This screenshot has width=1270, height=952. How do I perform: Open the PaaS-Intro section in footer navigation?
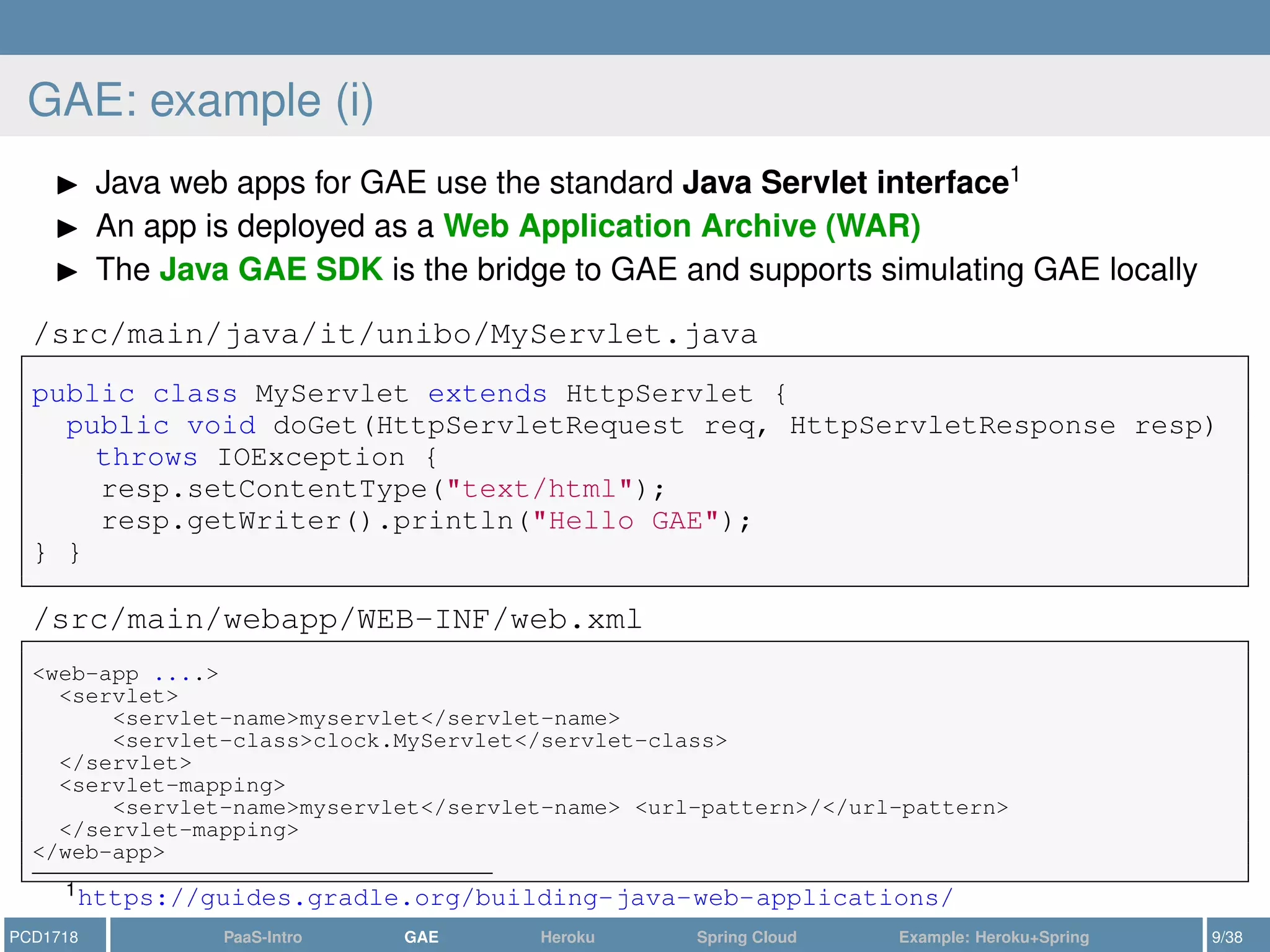click(262, 937)
